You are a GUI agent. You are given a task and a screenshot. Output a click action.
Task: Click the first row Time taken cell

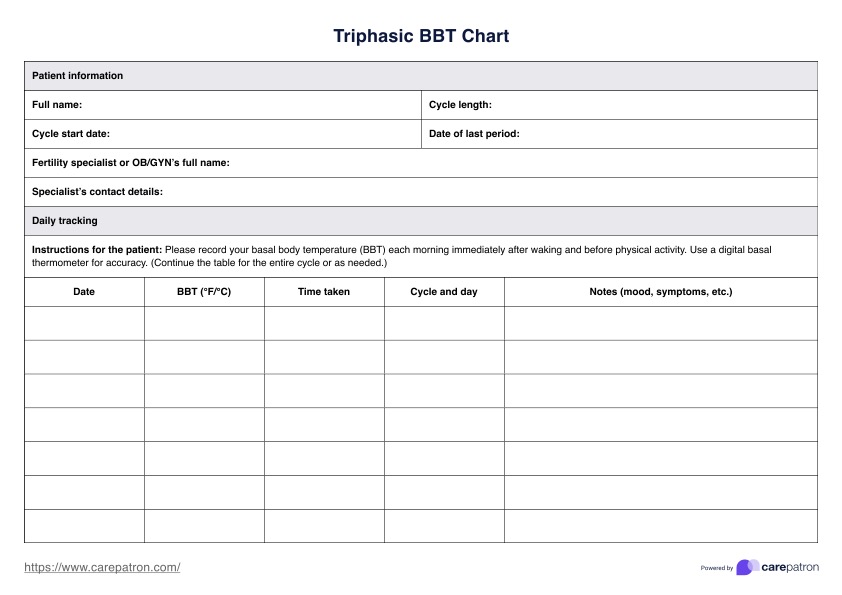[324, 323]
